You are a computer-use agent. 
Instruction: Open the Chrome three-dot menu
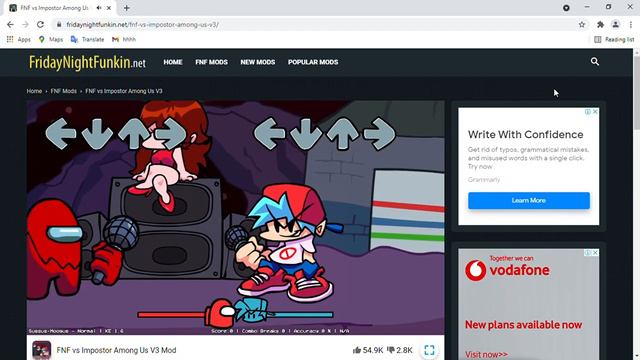pyautogui.click(x=631, y=24)
